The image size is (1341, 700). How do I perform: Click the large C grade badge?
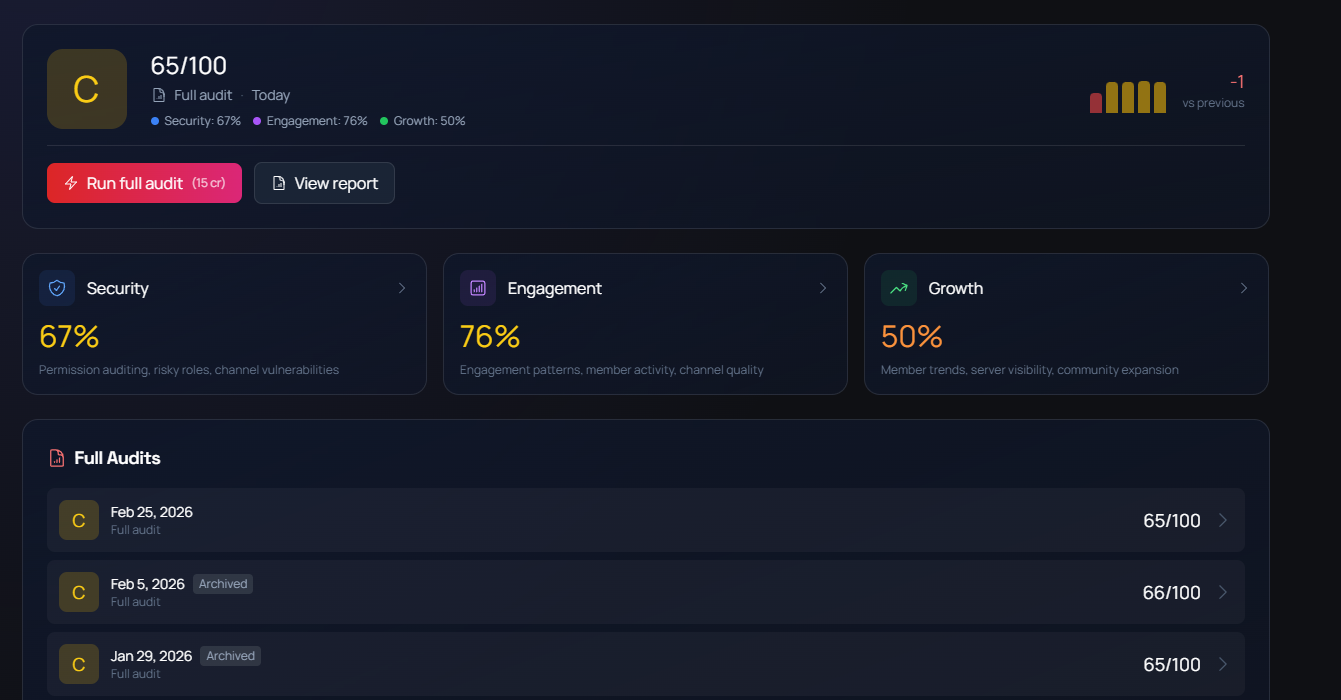[x=87, y=89]
